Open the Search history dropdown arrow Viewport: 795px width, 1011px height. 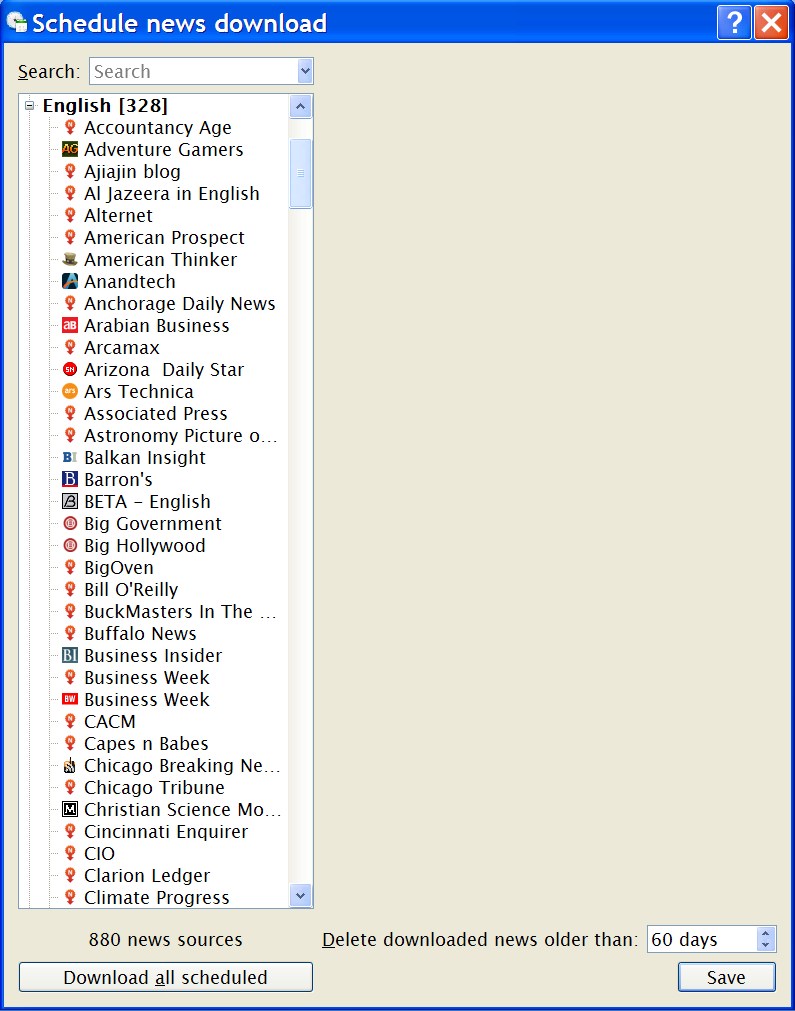(x=305, y=71)
